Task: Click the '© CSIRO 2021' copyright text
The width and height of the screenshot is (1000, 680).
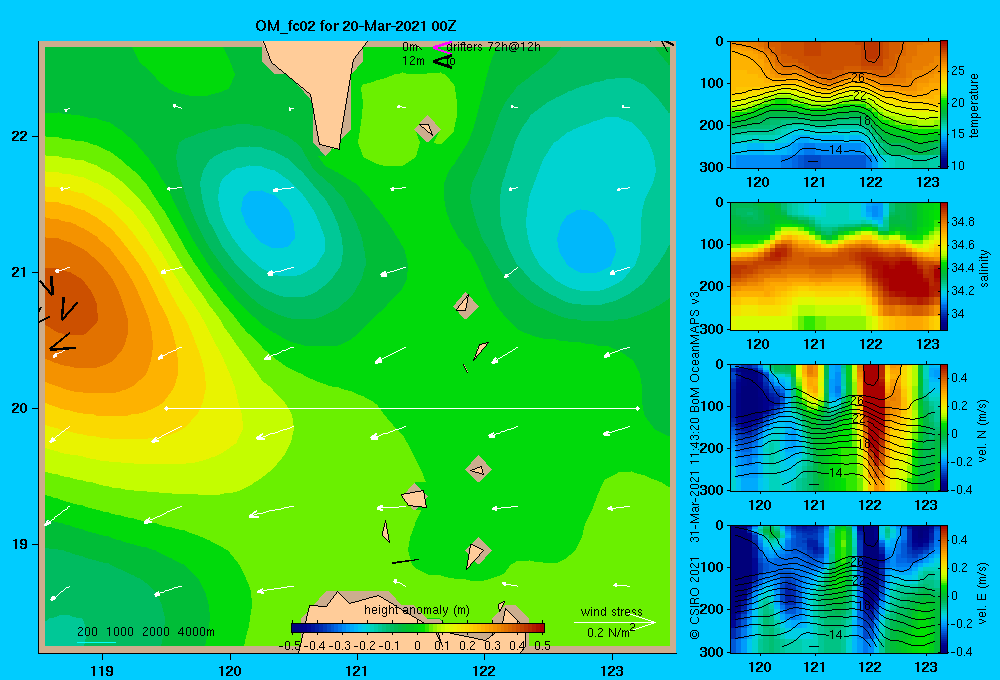Action: click(x=695, y=598)
